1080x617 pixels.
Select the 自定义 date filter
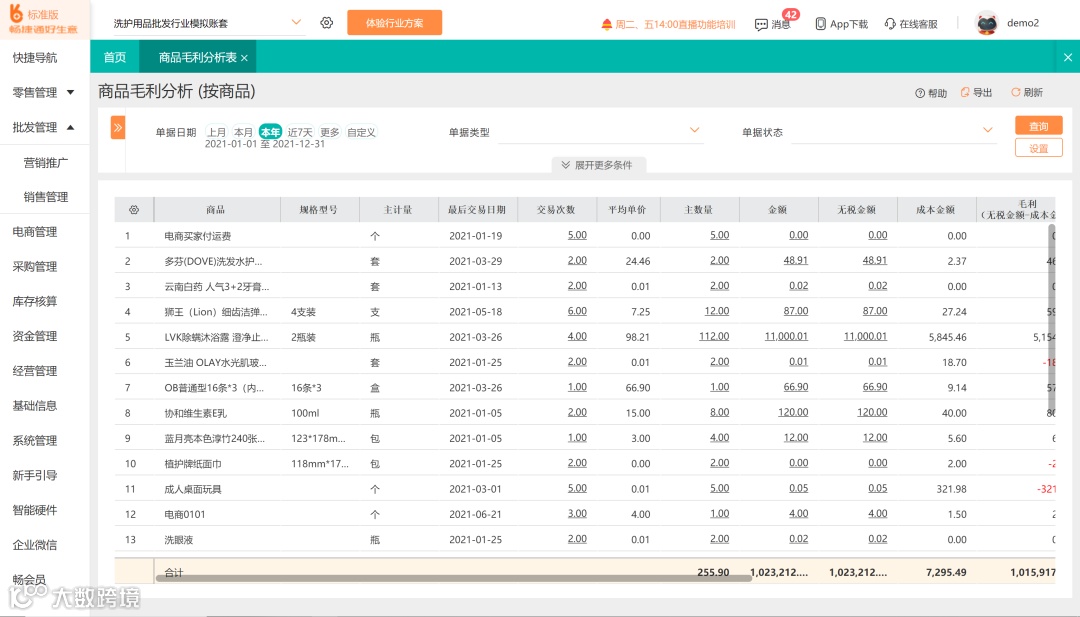pyautogui.click(x=361, y=132)
